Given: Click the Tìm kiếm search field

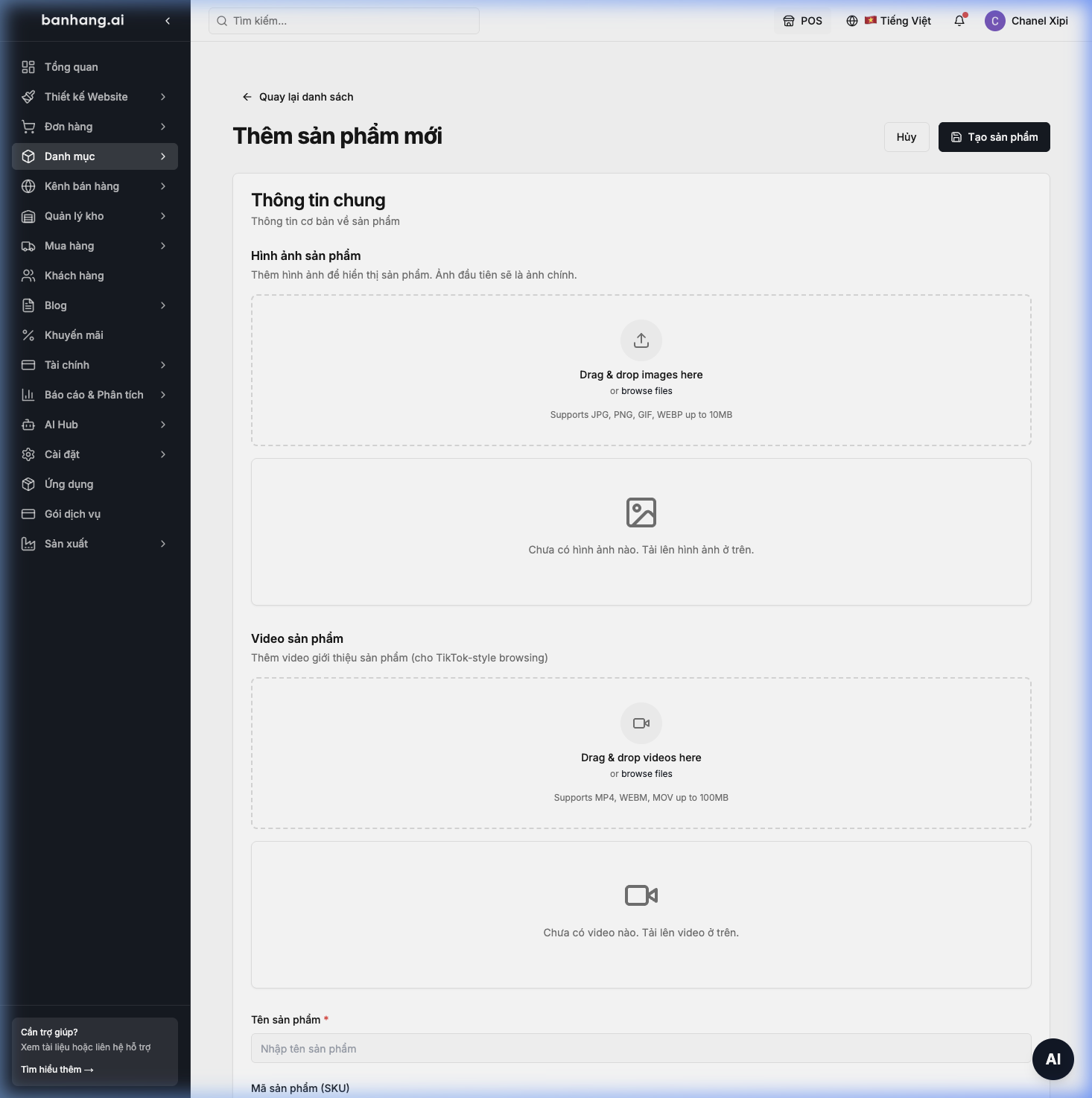Looking at the screenshot, I should [344, 21].
